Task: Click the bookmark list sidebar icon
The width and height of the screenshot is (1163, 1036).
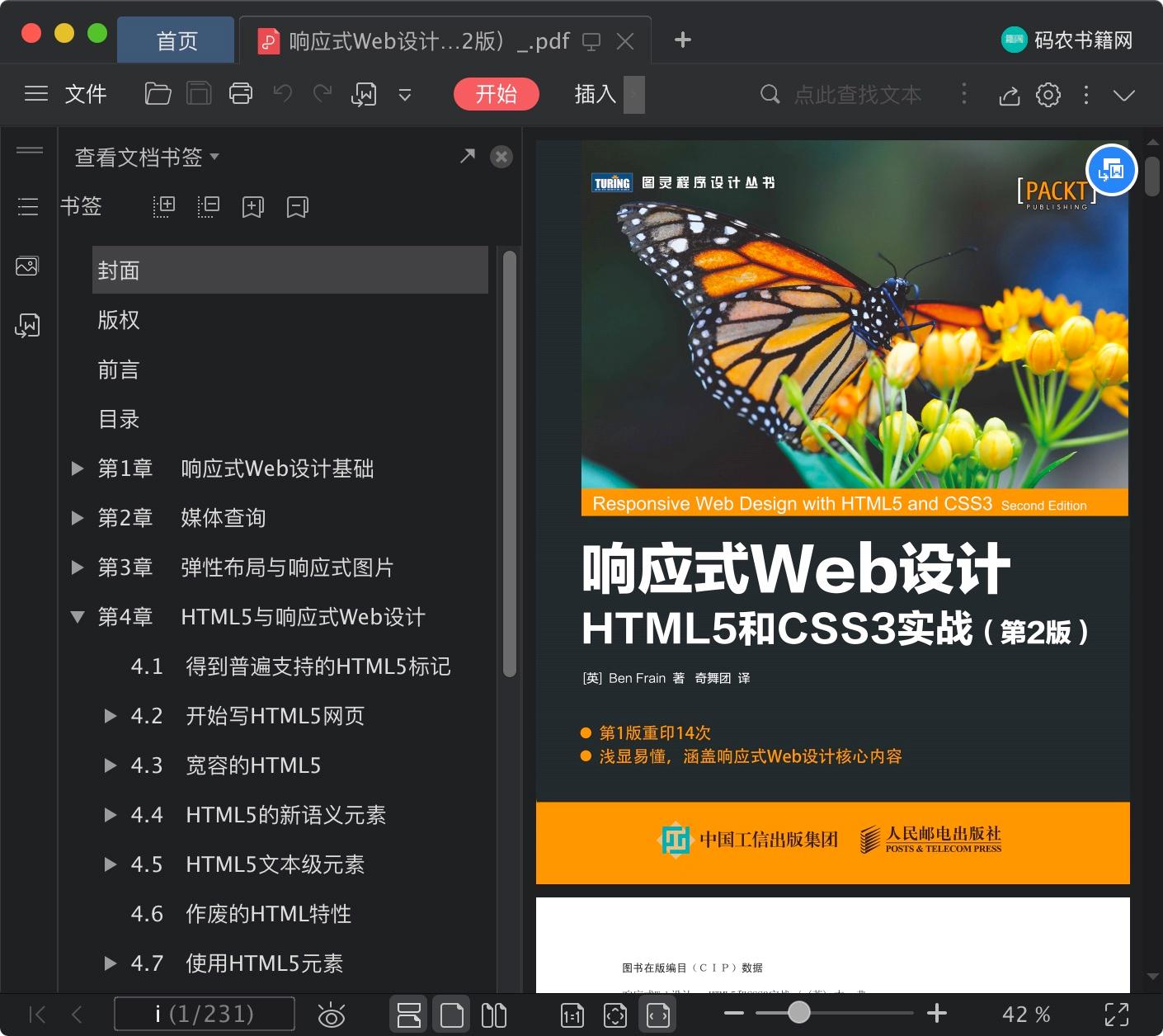Action: 28,206
